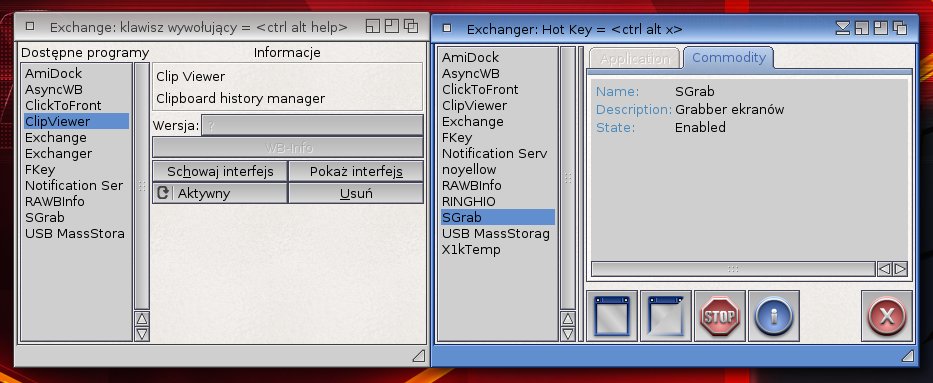
Task: Select FKey in Exchanger list
Action: [x=498, y=137]
